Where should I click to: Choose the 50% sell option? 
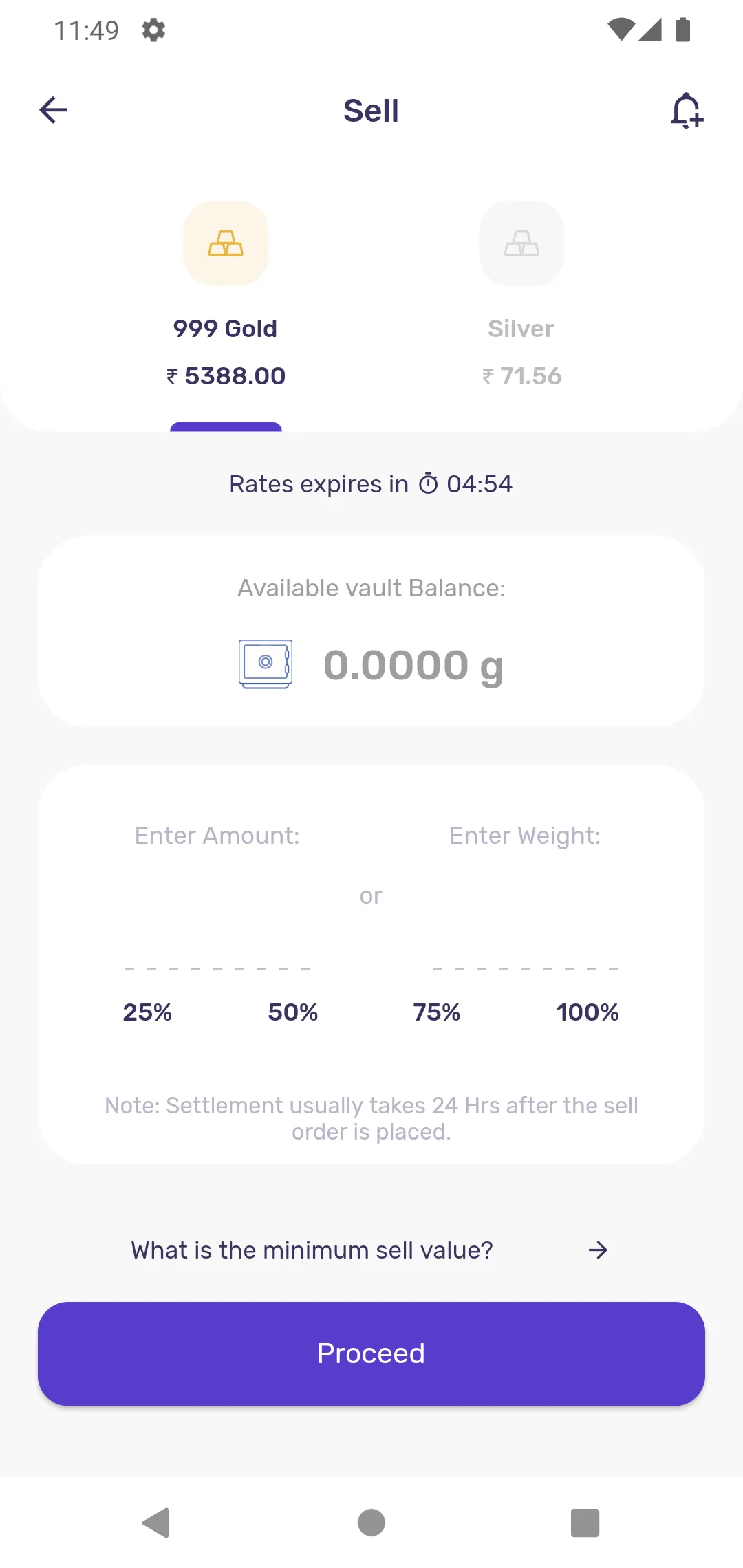[293, 1012]
